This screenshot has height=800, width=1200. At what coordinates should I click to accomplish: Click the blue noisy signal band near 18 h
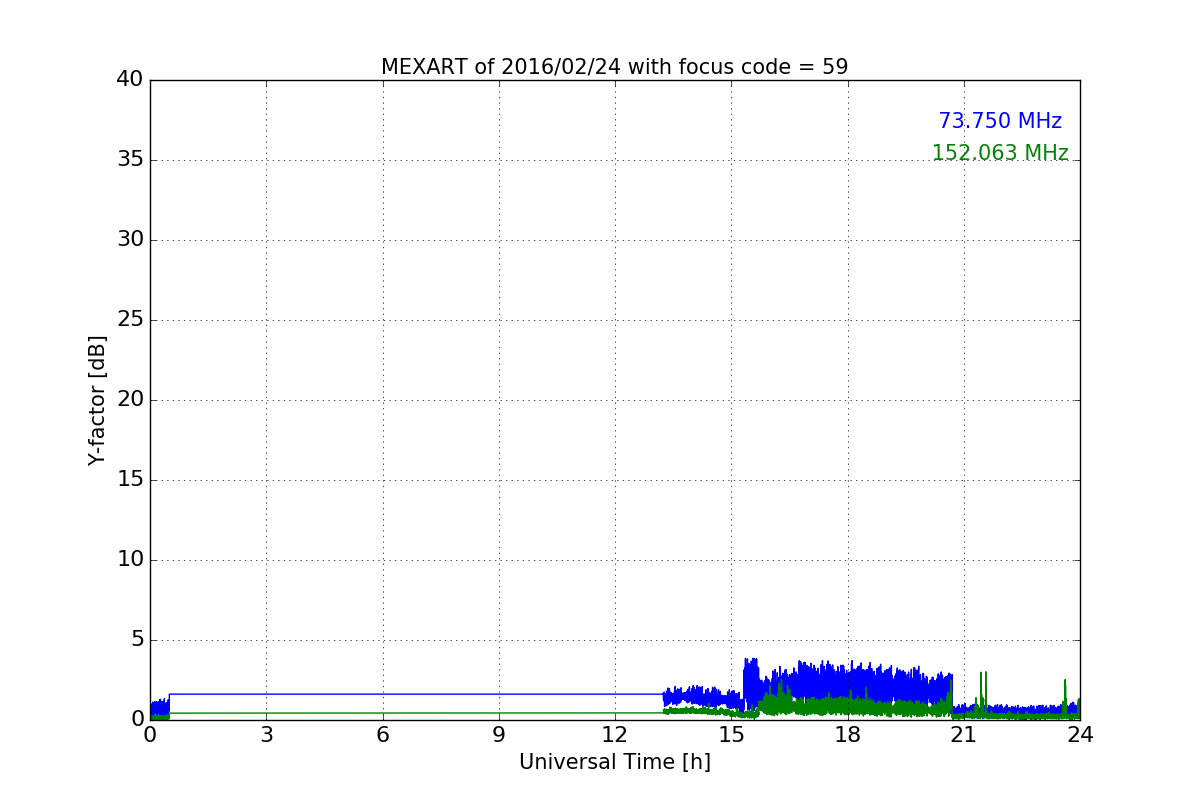848,685
